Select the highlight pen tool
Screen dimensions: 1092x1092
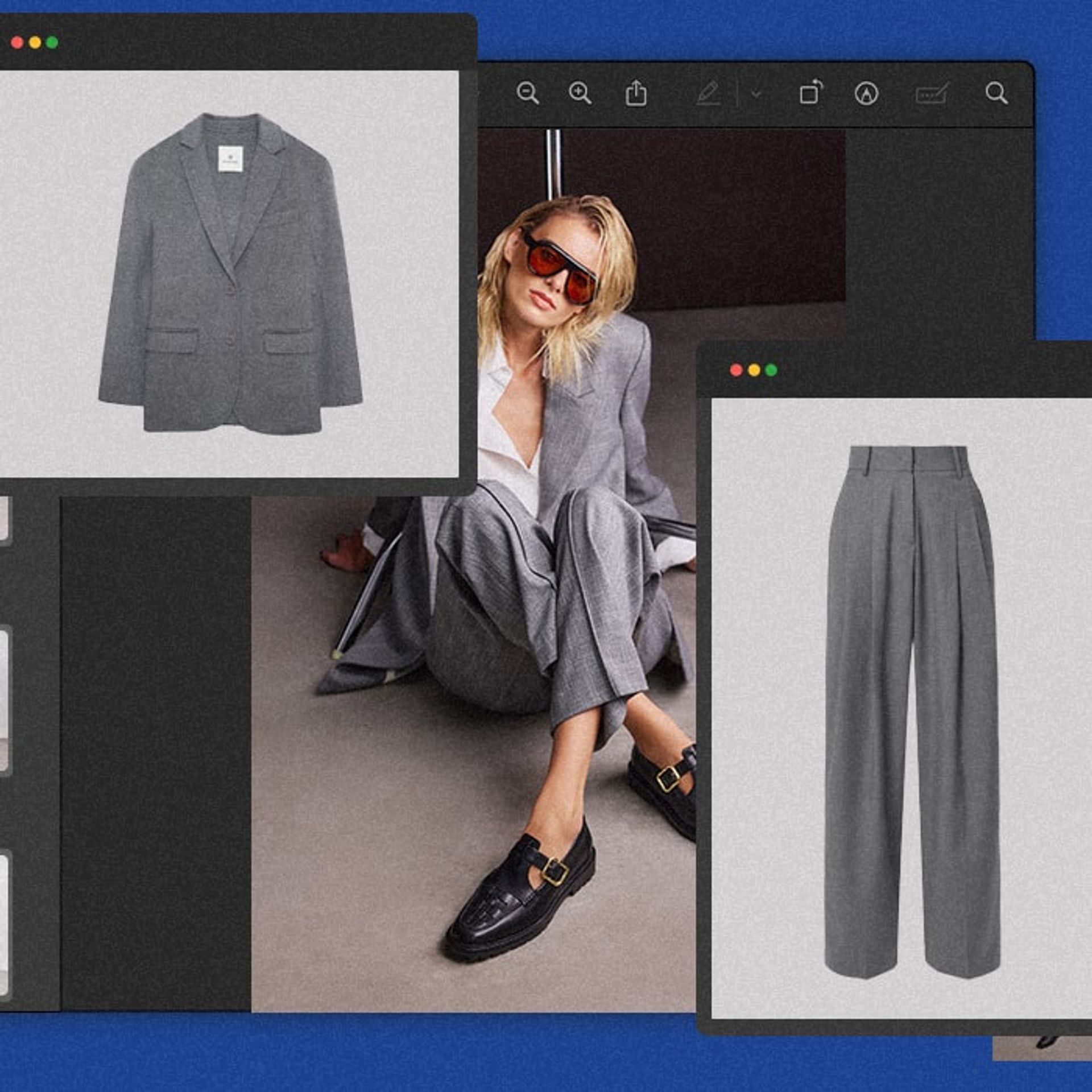coord(709,93)
